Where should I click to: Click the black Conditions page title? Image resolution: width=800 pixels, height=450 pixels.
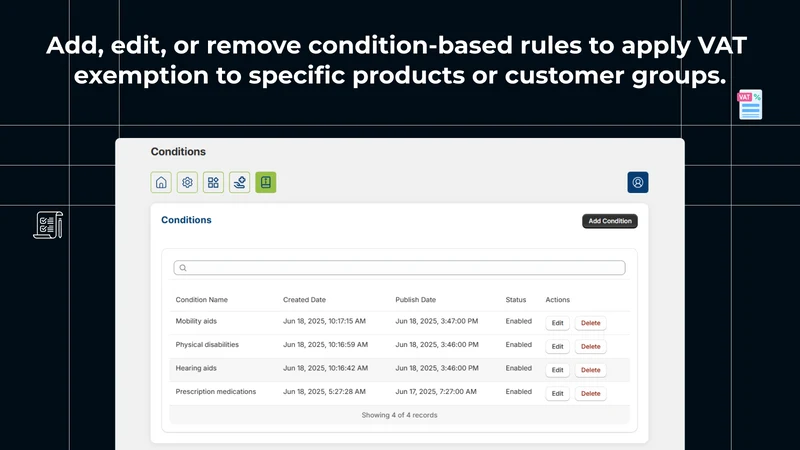178,152
